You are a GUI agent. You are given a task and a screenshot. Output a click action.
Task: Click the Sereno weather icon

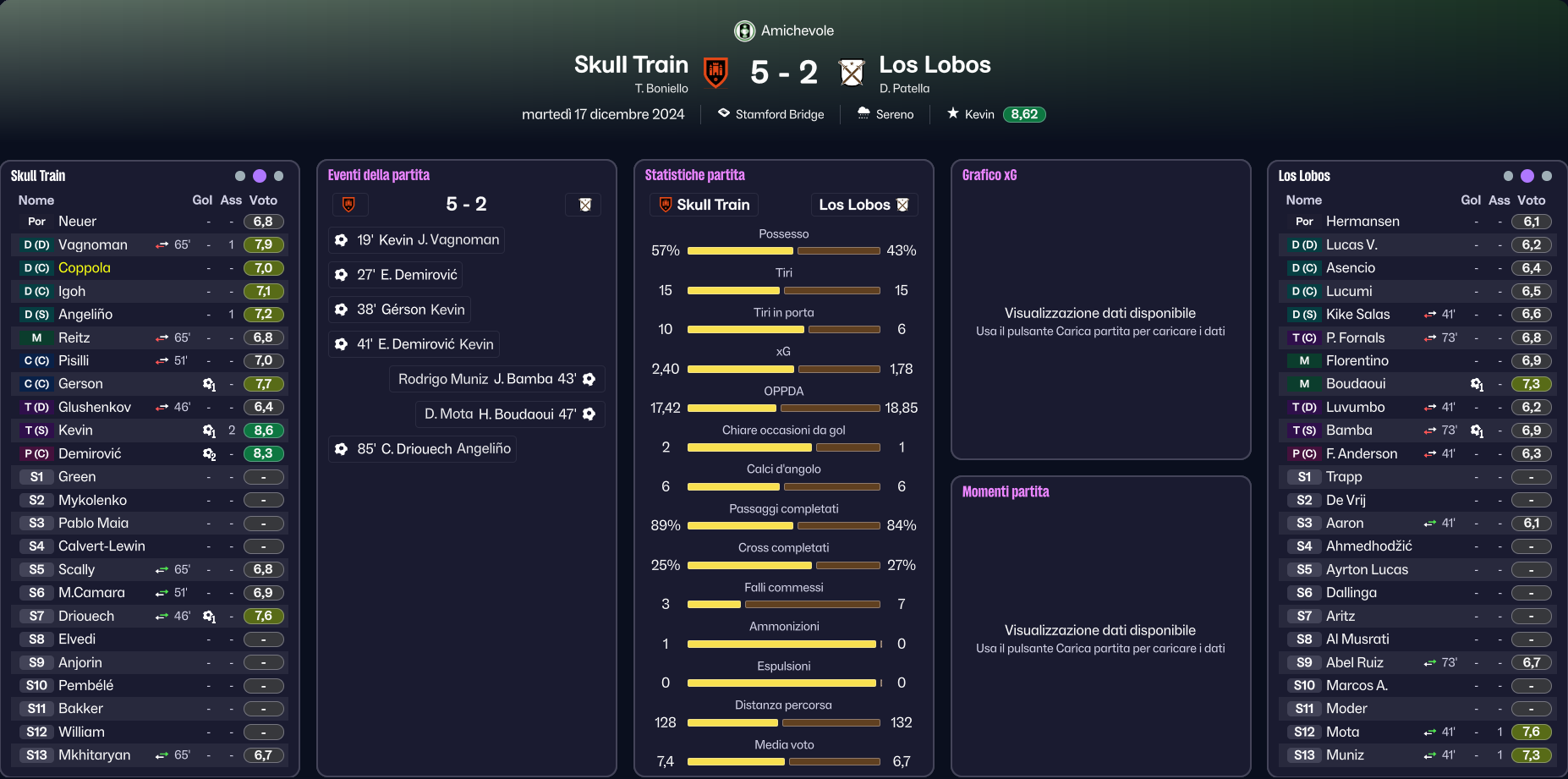click(x=863, y=112)
